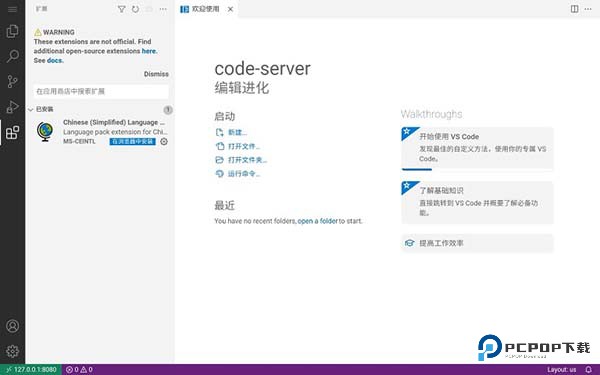The image size is (600, 375).
Task: Close the 欢迎使用 tab
Action: point(230,9)
